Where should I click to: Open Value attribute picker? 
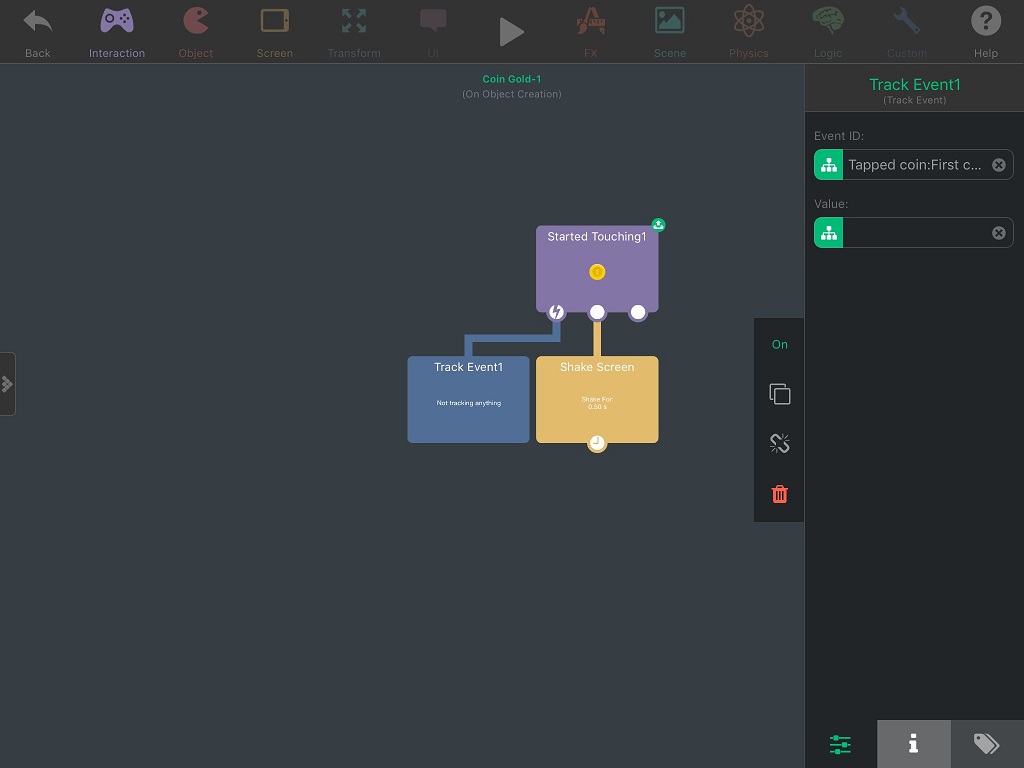(829, 233)
